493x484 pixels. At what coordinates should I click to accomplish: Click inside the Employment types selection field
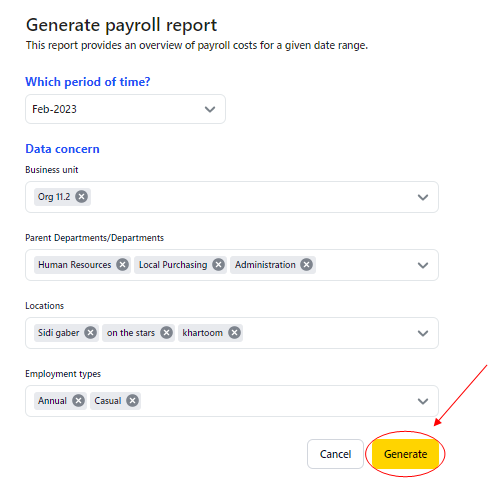coord(232,401)
